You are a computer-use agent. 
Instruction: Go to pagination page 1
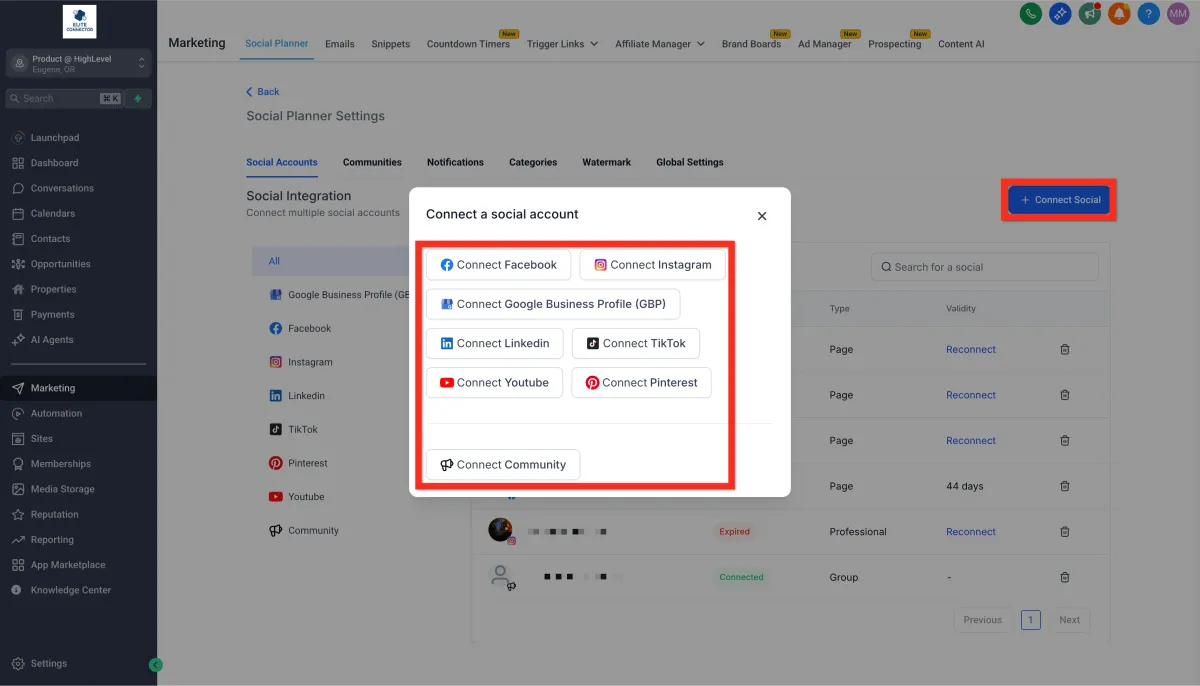coord(1031,620)
